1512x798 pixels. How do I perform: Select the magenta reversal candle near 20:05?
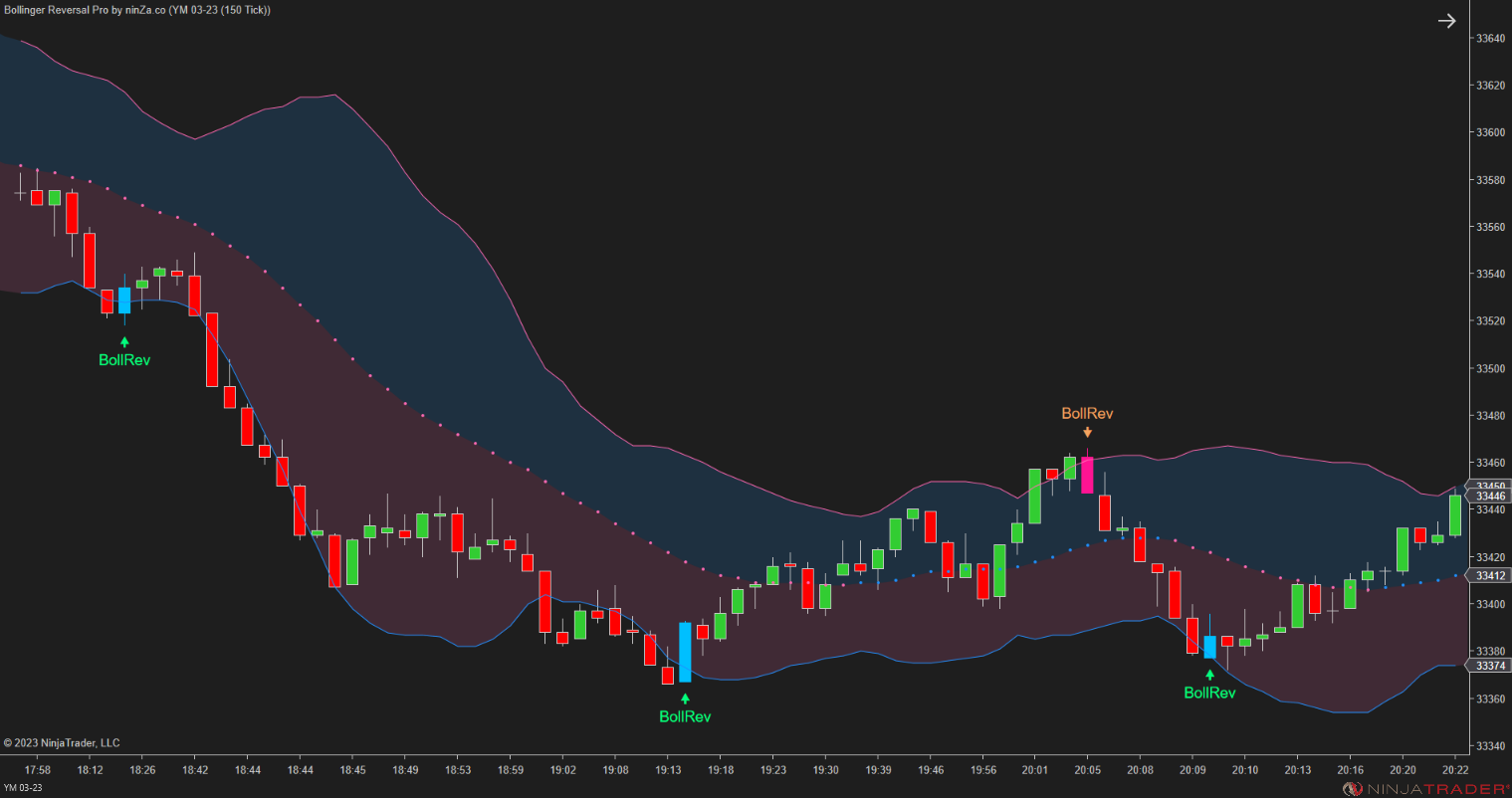pyautogui.click(x=1087, y=476)
